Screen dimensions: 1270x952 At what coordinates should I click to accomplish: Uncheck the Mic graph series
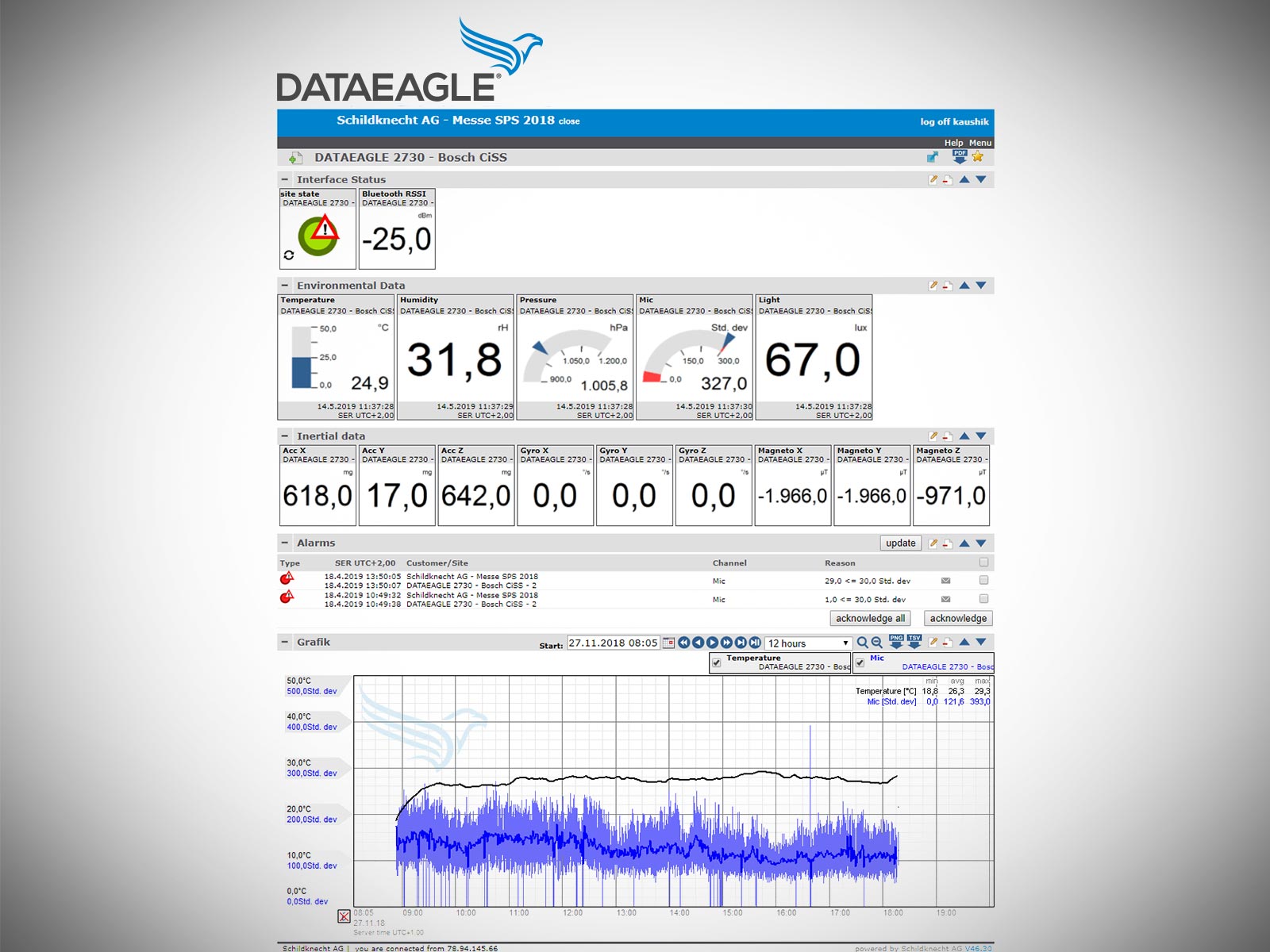click(860, 662)
